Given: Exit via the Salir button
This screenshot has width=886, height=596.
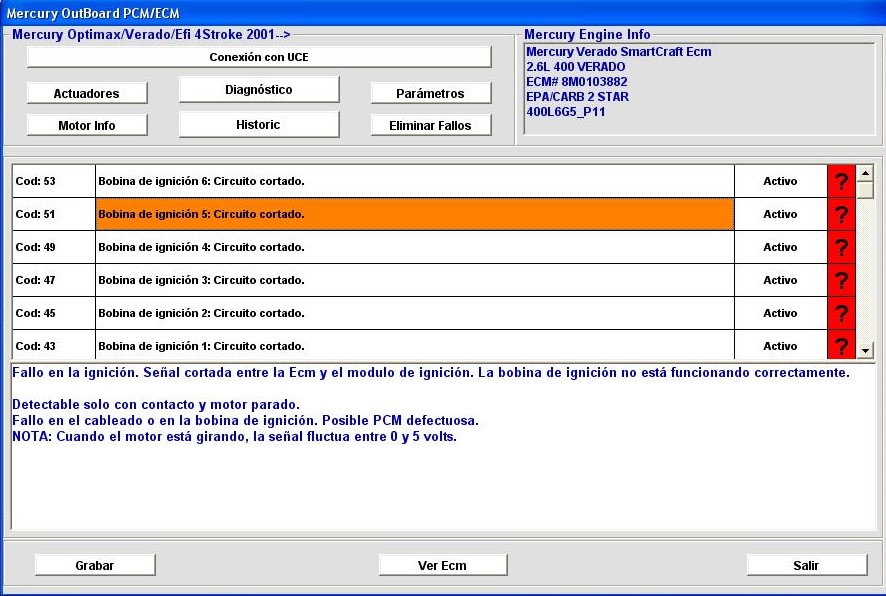Looking at the screenshot, I should 806,565.
